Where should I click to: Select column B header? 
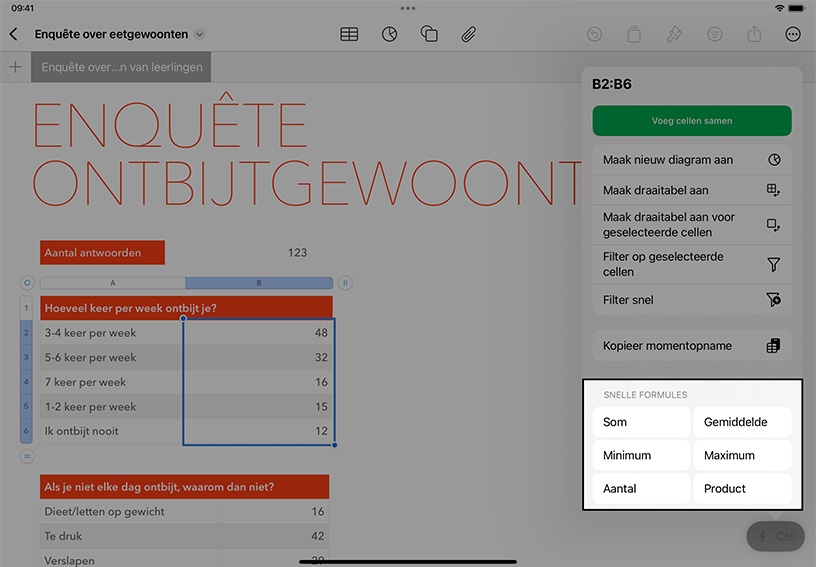[x=259, y=283]
